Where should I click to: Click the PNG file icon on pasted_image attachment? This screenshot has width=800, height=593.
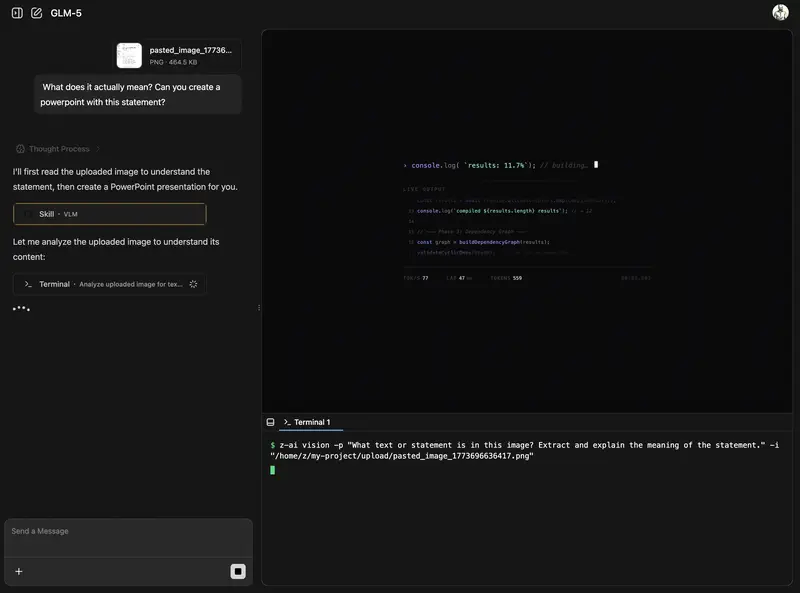coord(128,54)
